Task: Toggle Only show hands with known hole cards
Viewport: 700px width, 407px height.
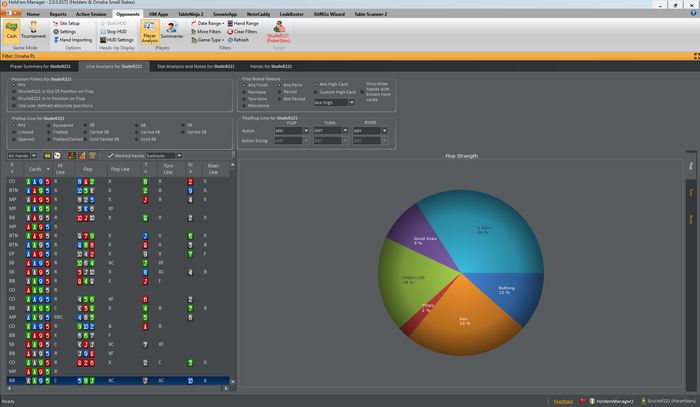Action: tap(362, 92)
